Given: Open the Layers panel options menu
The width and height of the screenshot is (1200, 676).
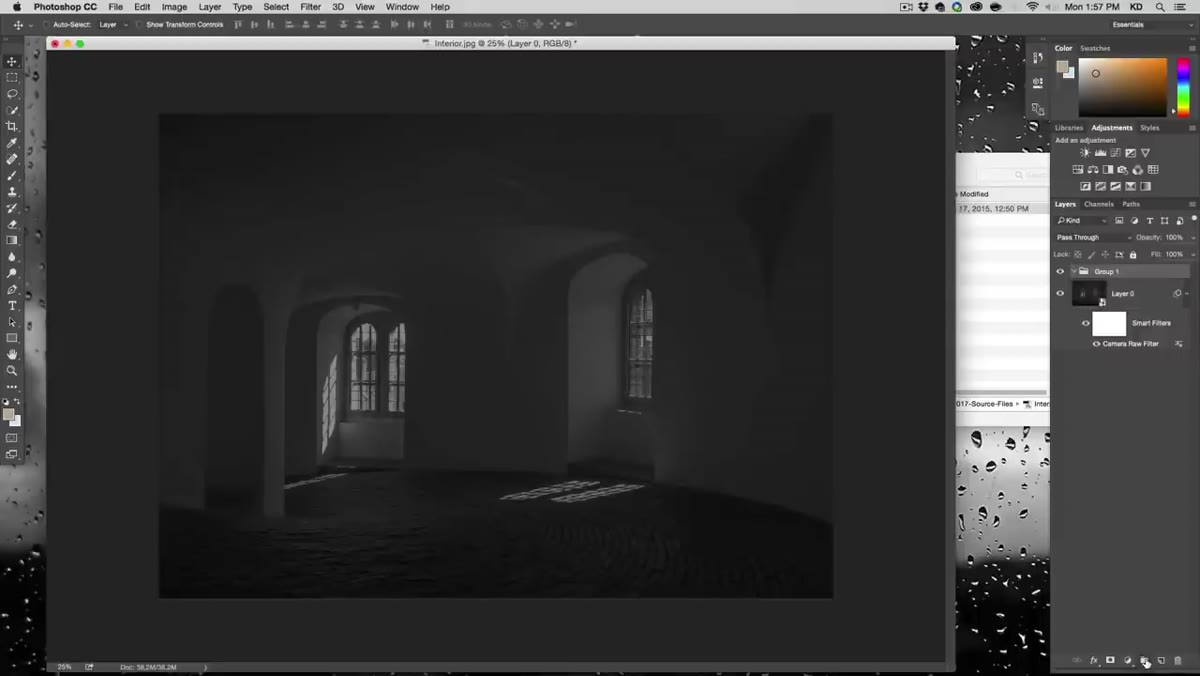Looking at the screenshot, I should point(1192,204).
